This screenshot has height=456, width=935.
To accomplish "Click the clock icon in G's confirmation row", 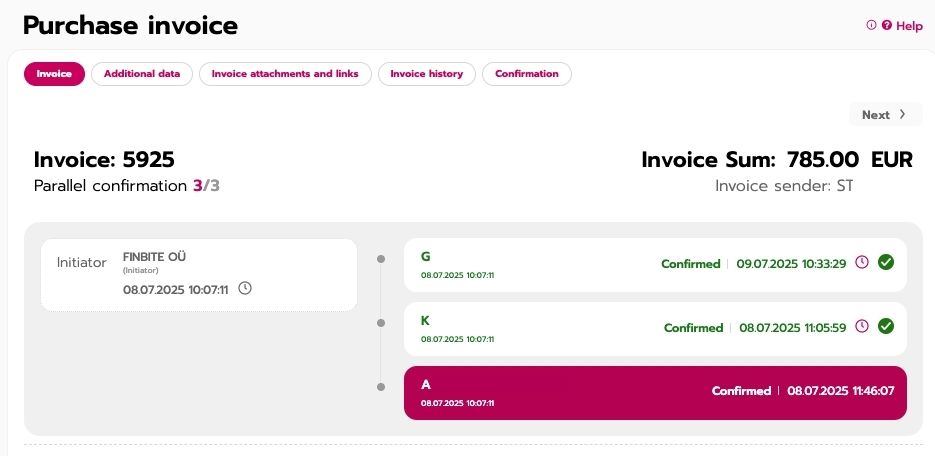I will (862, 264).
